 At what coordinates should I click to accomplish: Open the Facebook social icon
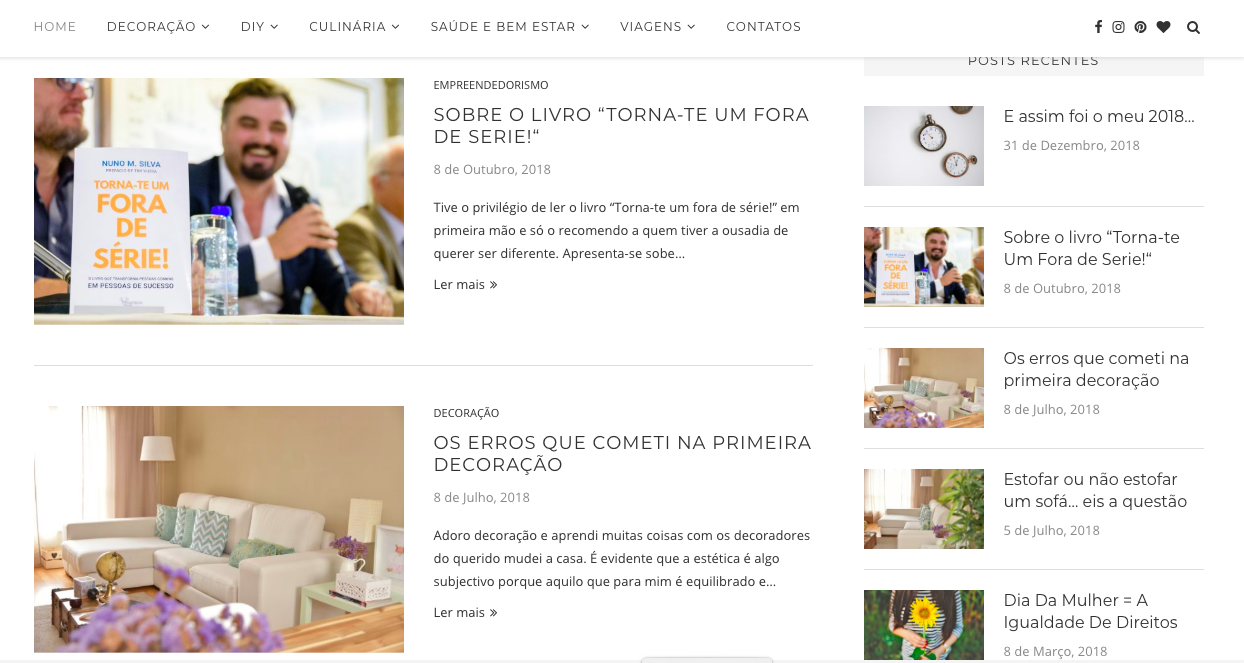(1098, 27)
